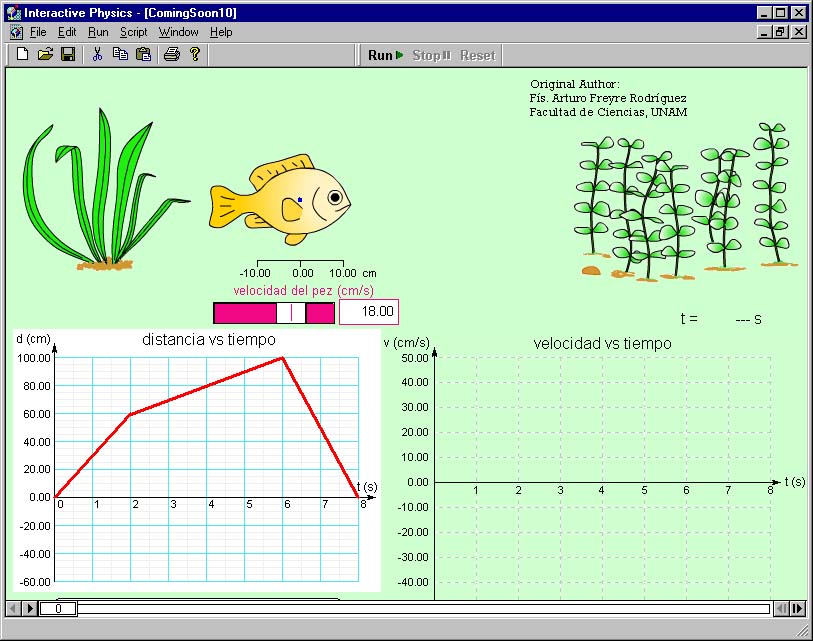Image resolution: width=813 pixels, height=641 pixels.
Task: Click the tape player play arrow
Action: pos(30,608)
